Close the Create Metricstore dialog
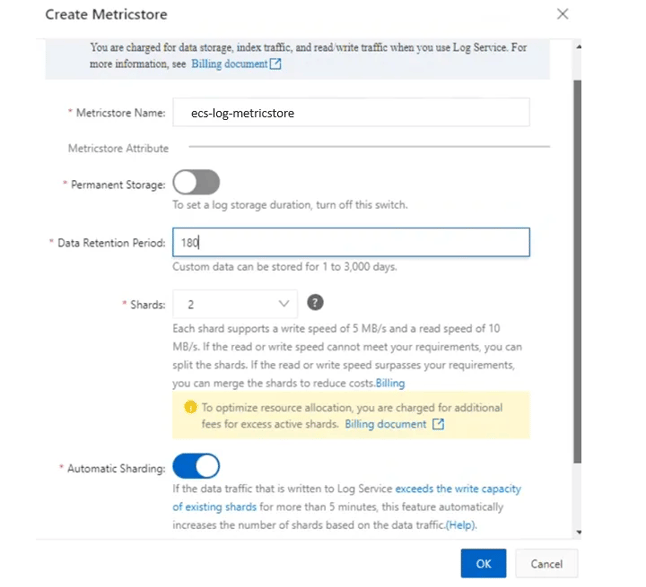Image resolution: width=646 pixels, height=587 pixels. 562,14
